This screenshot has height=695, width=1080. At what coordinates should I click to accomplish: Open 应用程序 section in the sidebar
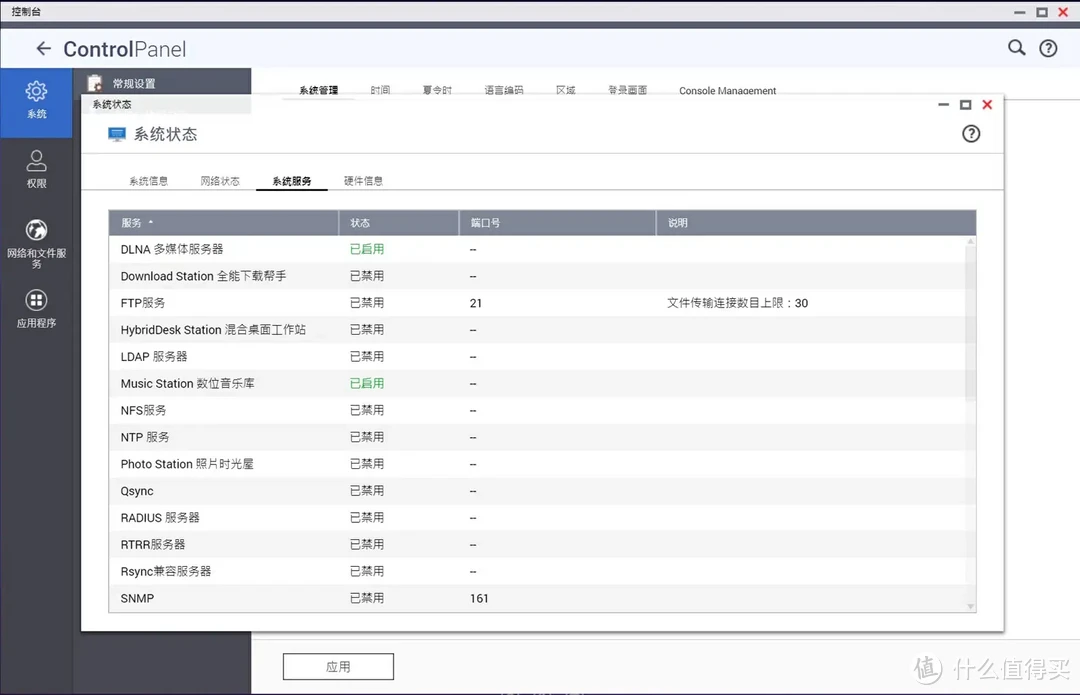[36, 308]
